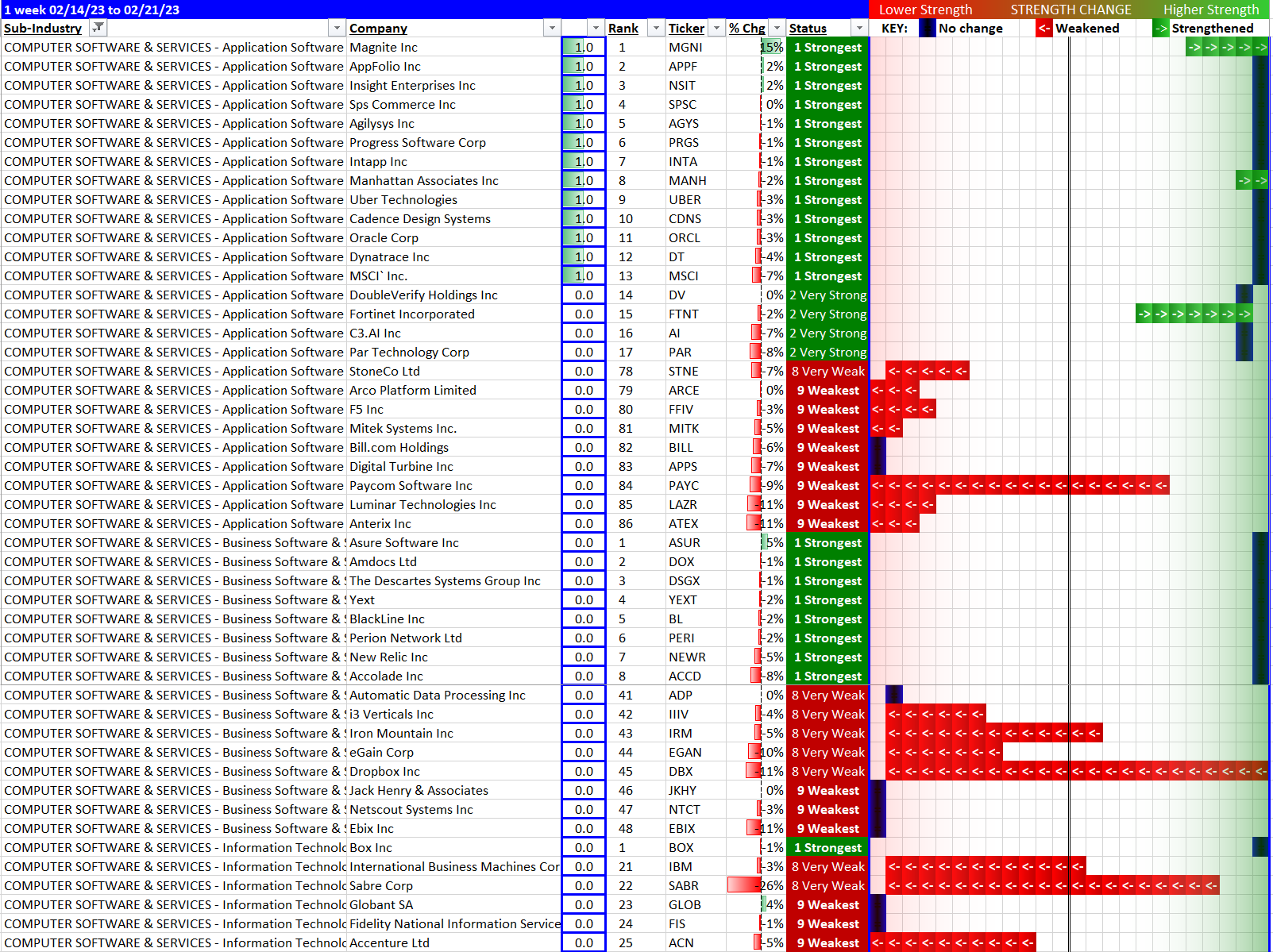Select the Fortinet Incorporated company cell
The width and height of the screenshot is (1273, 952).
(454, 314)
